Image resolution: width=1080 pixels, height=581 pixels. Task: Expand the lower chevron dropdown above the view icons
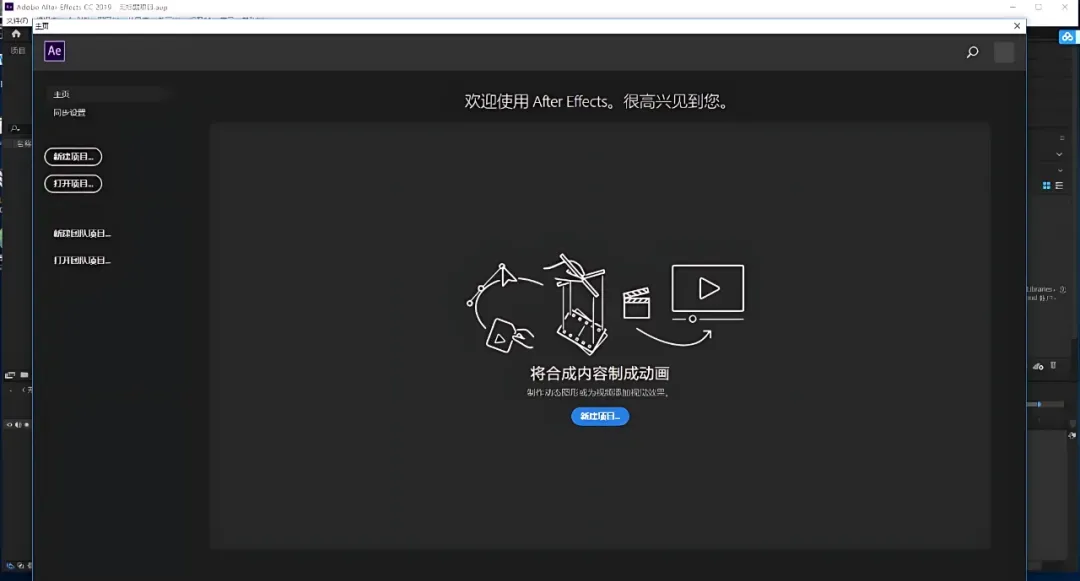(1060, 170)
